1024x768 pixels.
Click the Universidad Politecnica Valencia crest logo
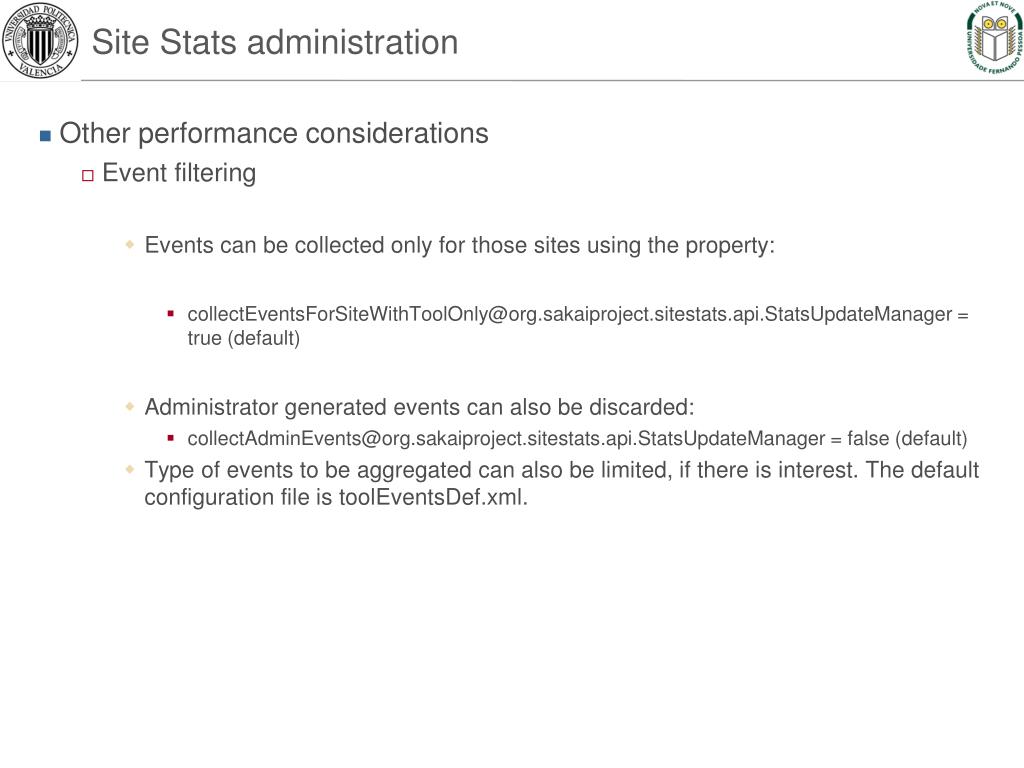pos(40,40)
